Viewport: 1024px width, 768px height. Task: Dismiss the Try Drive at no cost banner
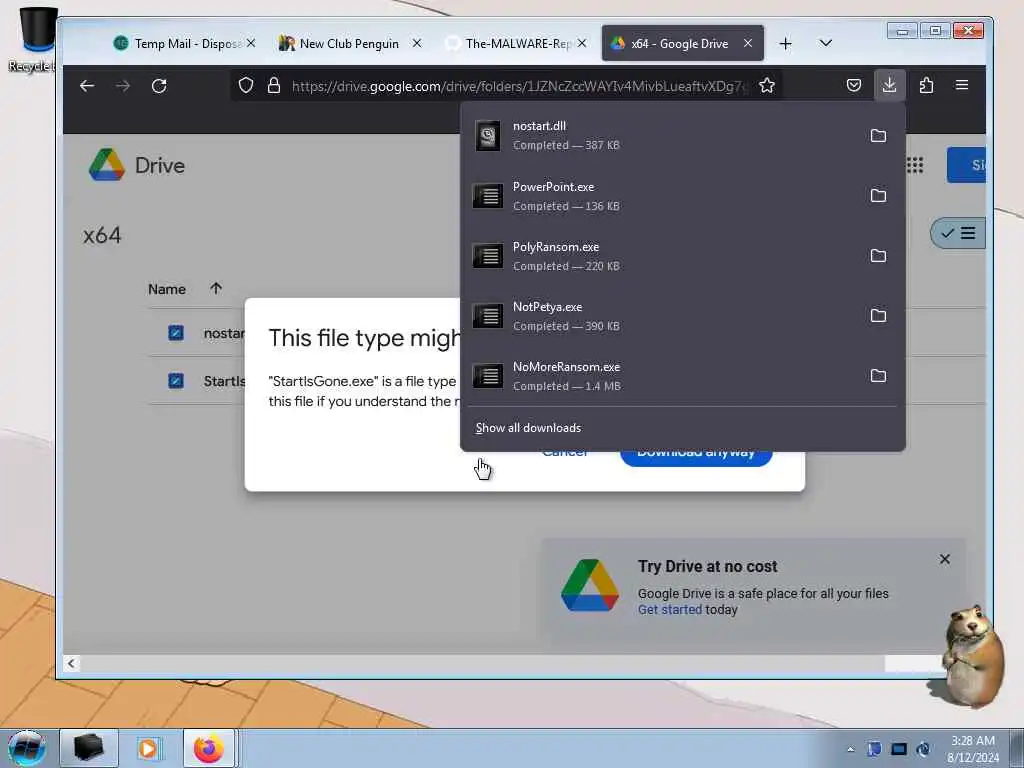pos(944,559)
